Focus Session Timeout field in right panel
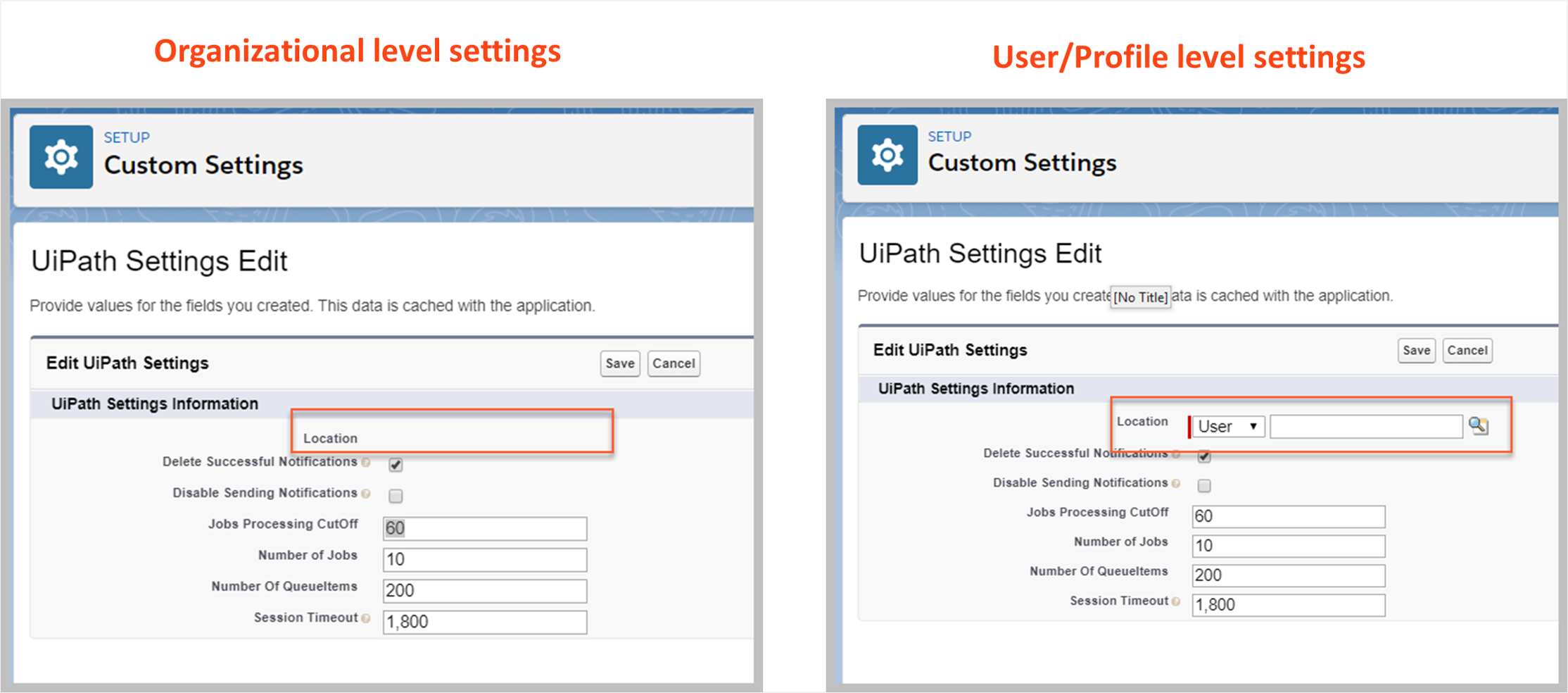The width and height of the screenshot is (1568, 693). pos(1289,605)
